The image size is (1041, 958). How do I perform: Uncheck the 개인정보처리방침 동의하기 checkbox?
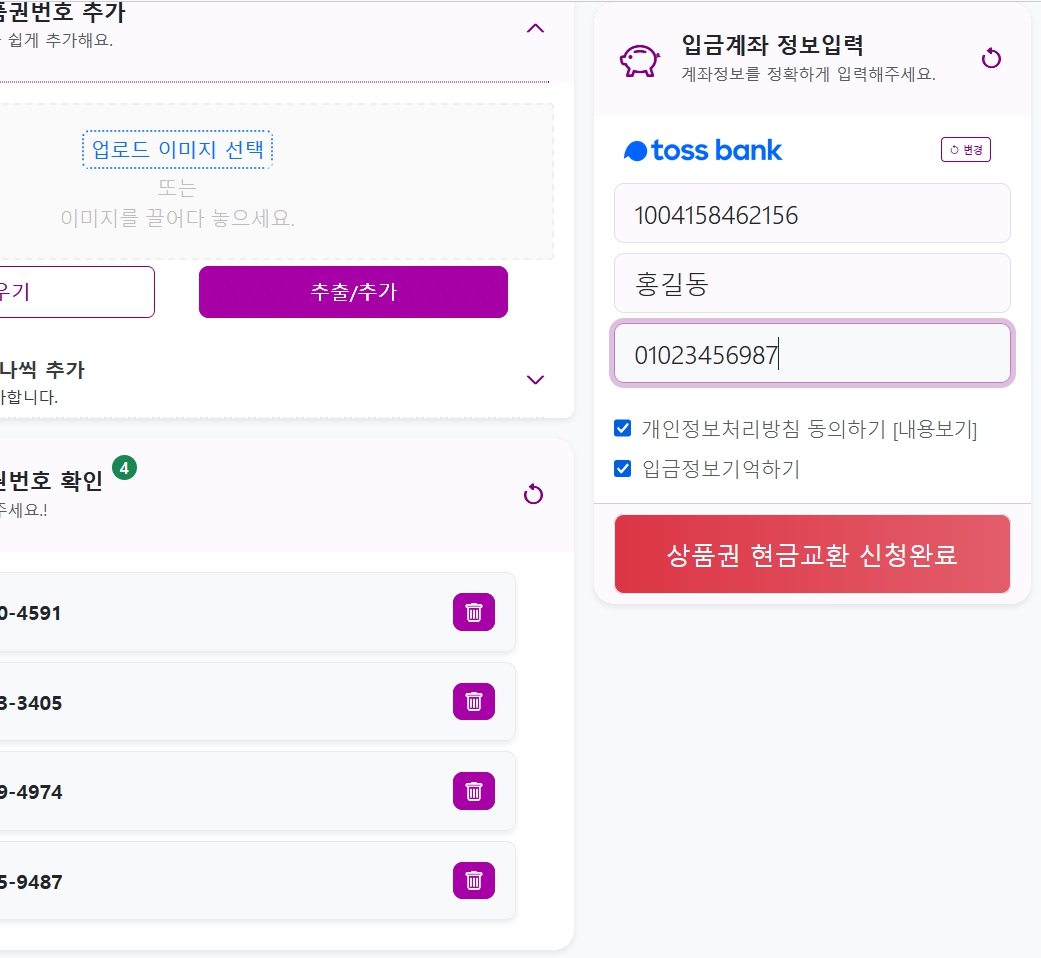[x=623, y=428]
